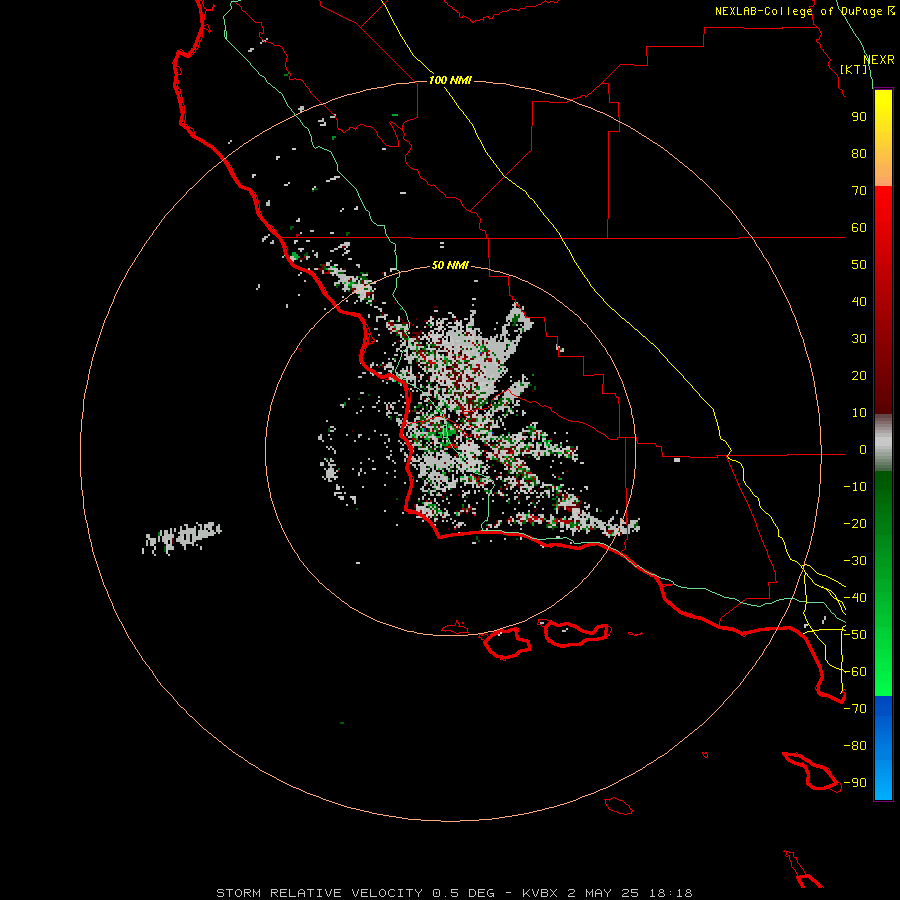Click the -50 value on velocity scale
Viewport: 900px width, 900px height.
[855, 635]
